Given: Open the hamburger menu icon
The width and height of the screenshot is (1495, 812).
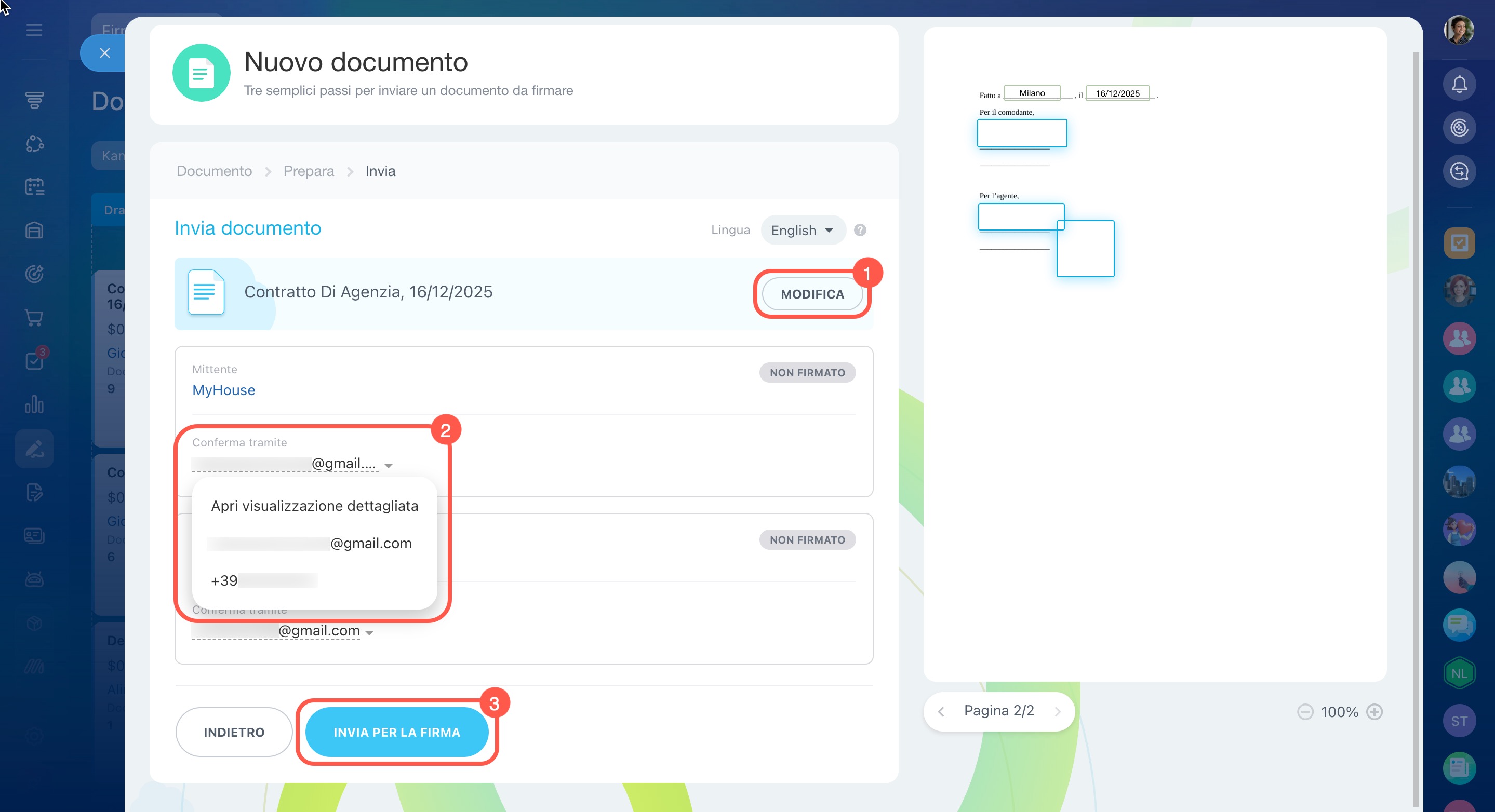Looking at the screenshot, I should tap(34, 30).
